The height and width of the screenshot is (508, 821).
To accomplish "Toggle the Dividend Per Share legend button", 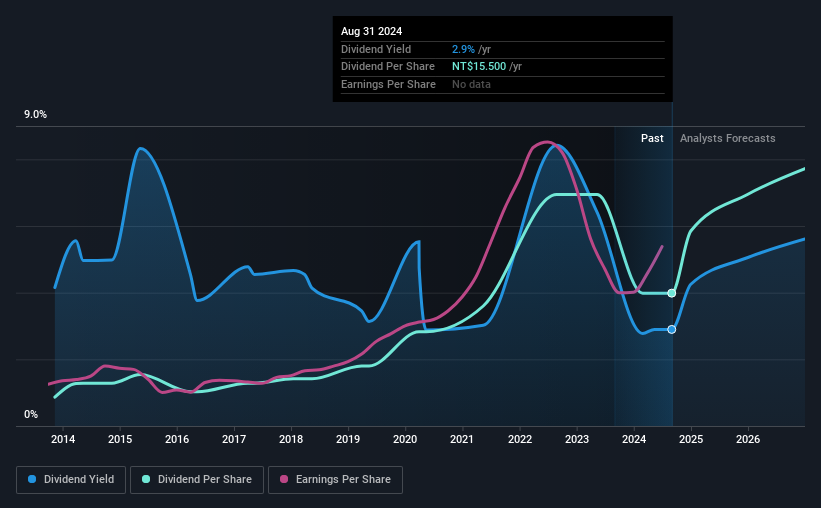I will 197,479.
